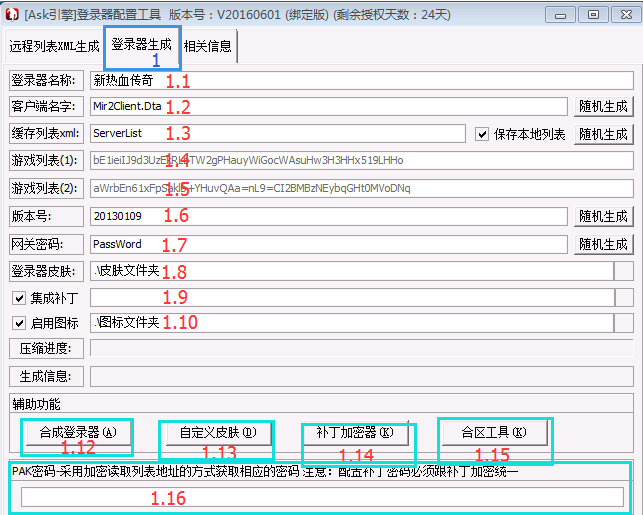Click the browse button for the 登录器皮肤 path

[624, 271]
